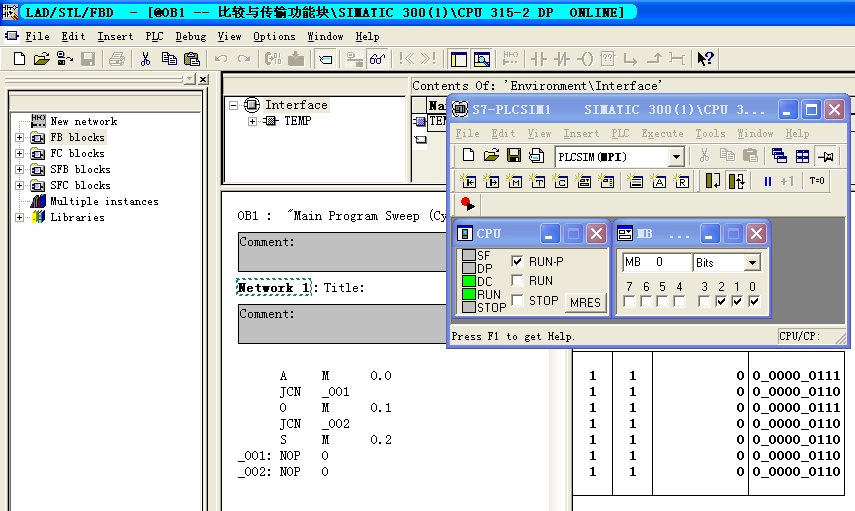Toggle MB0 bit 7 checkbox
This screenshot has width=855, height=511.
click(x=629, y=301)
